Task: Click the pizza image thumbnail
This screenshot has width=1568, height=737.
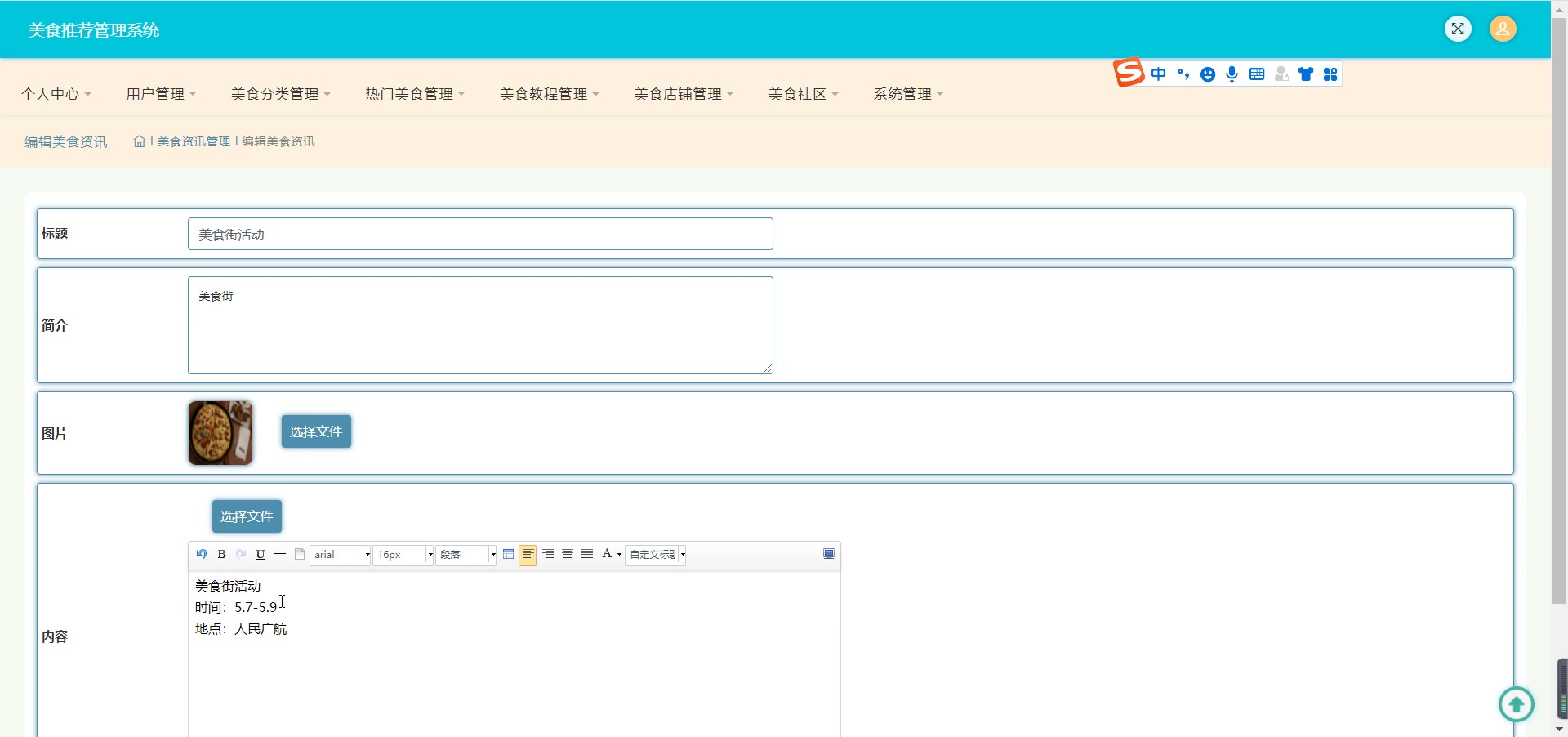Action: pos(220,432)
